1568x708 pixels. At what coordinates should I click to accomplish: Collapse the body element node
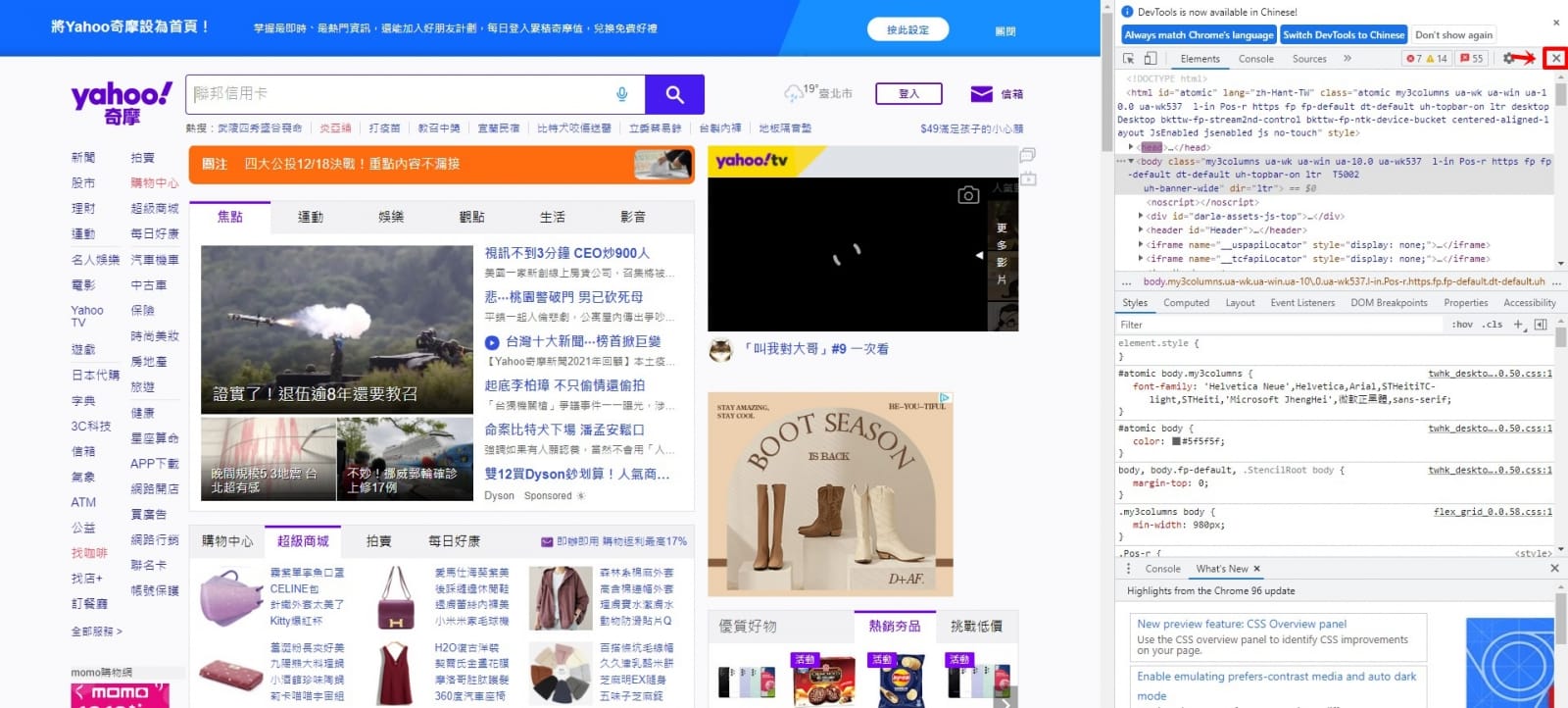click(1132, 161)
